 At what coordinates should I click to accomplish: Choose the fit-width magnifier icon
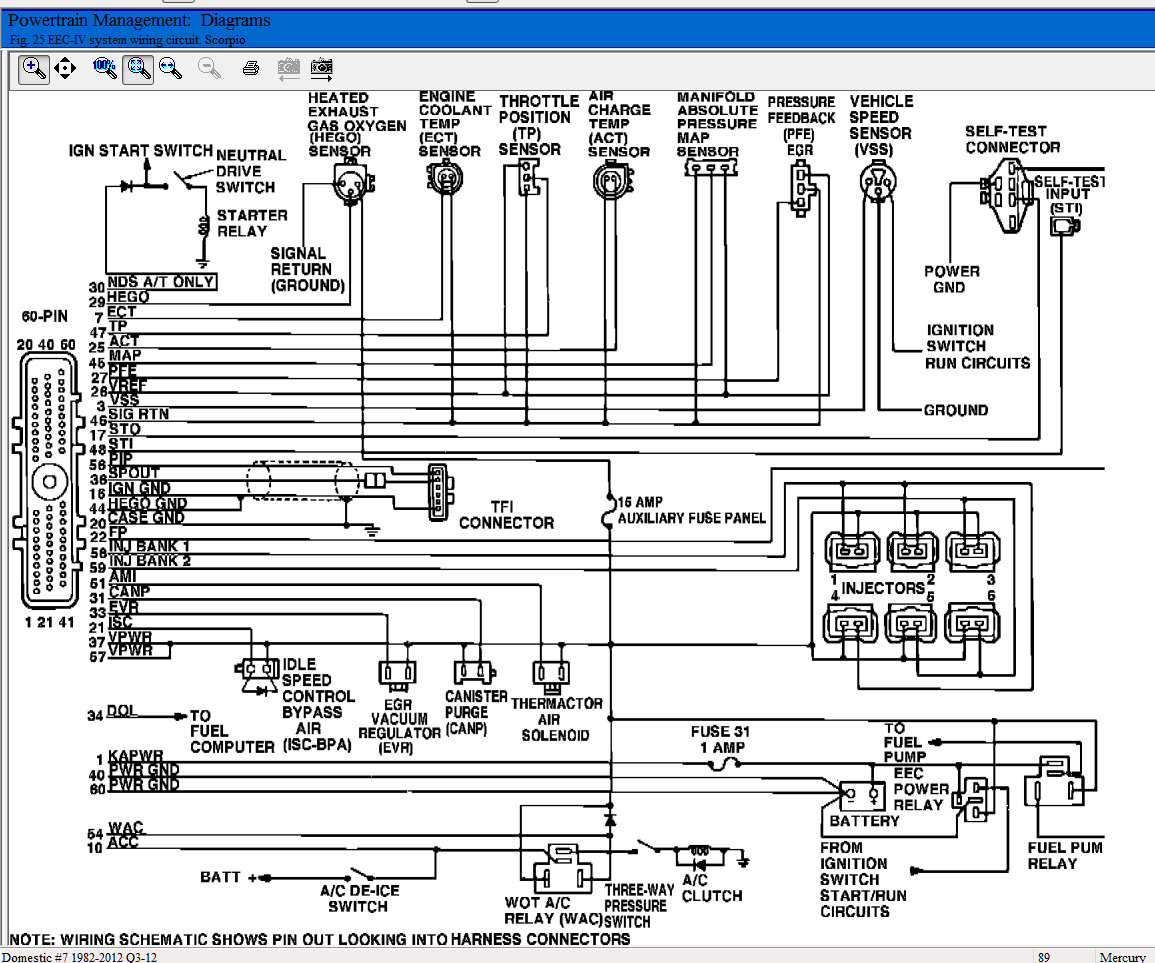pyautogui.click(x=171, y=68)
